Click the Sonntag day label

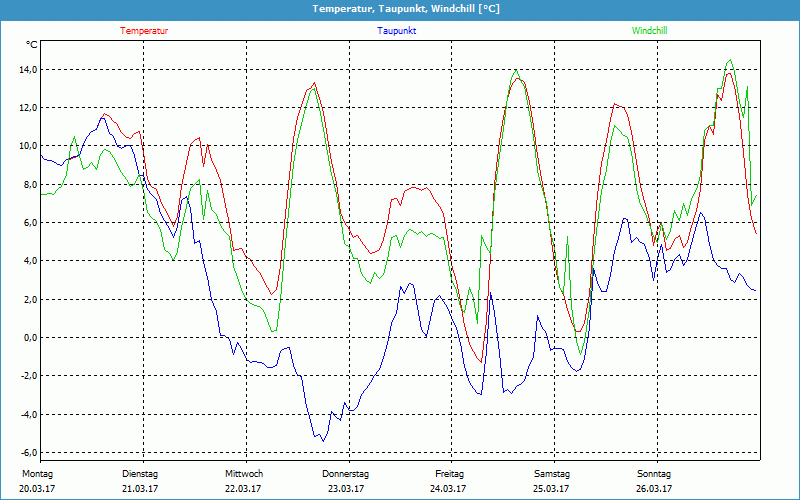654,474
